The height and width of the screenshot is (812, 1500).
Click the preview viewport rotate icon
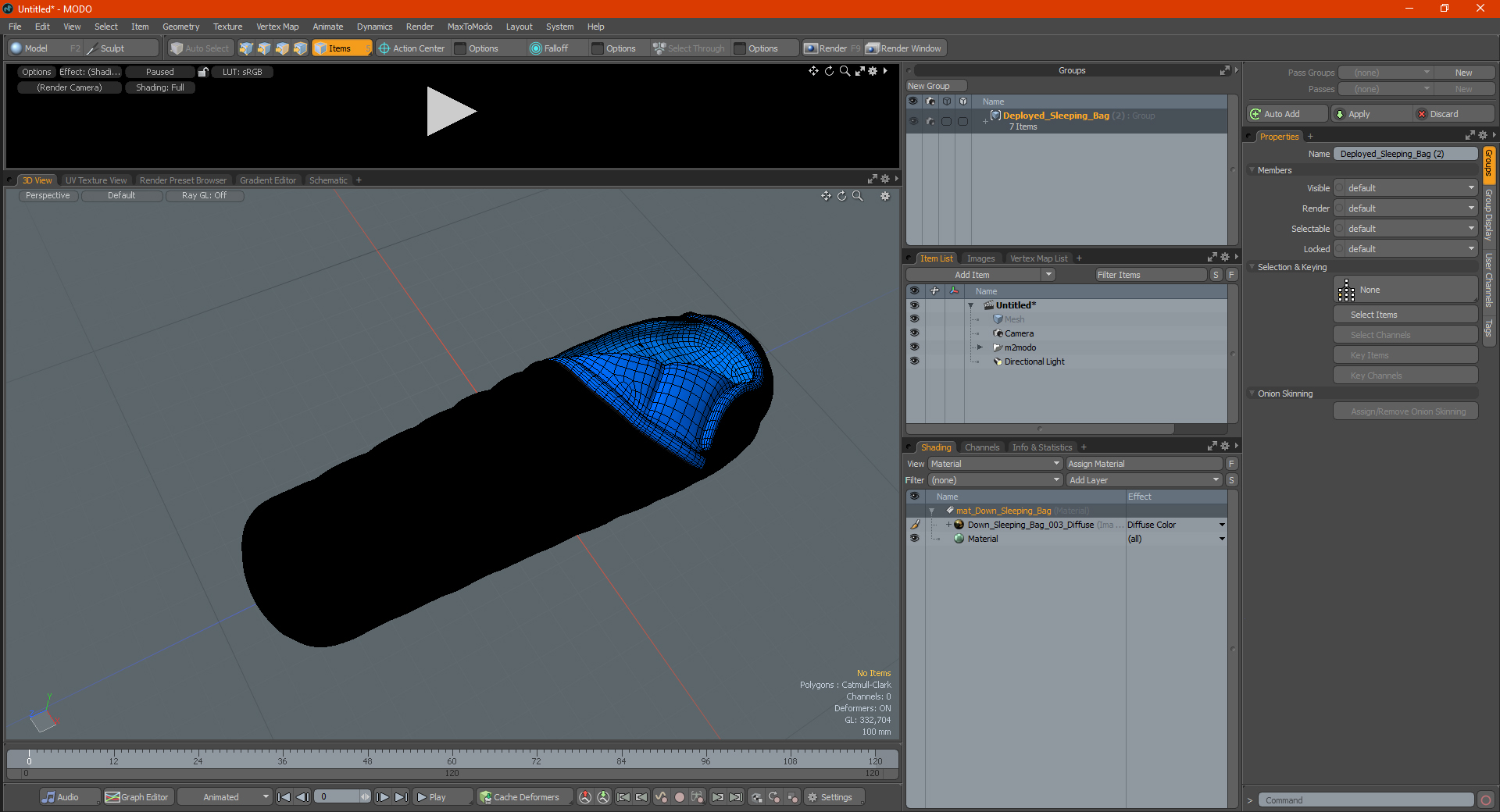829,71
